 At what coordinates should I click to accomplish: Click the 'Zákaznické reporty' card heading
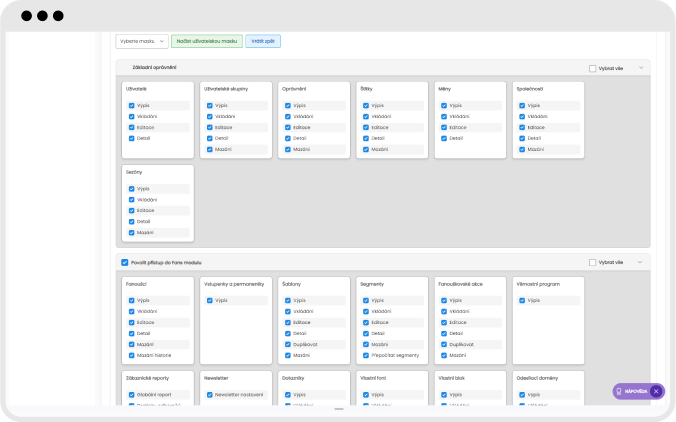point(147,378)
